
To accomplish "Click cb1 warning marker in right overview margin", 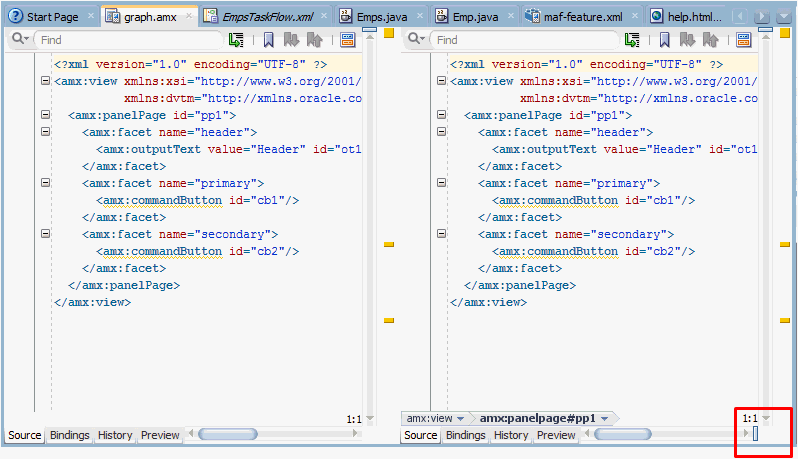I will (x=785, y=244).
